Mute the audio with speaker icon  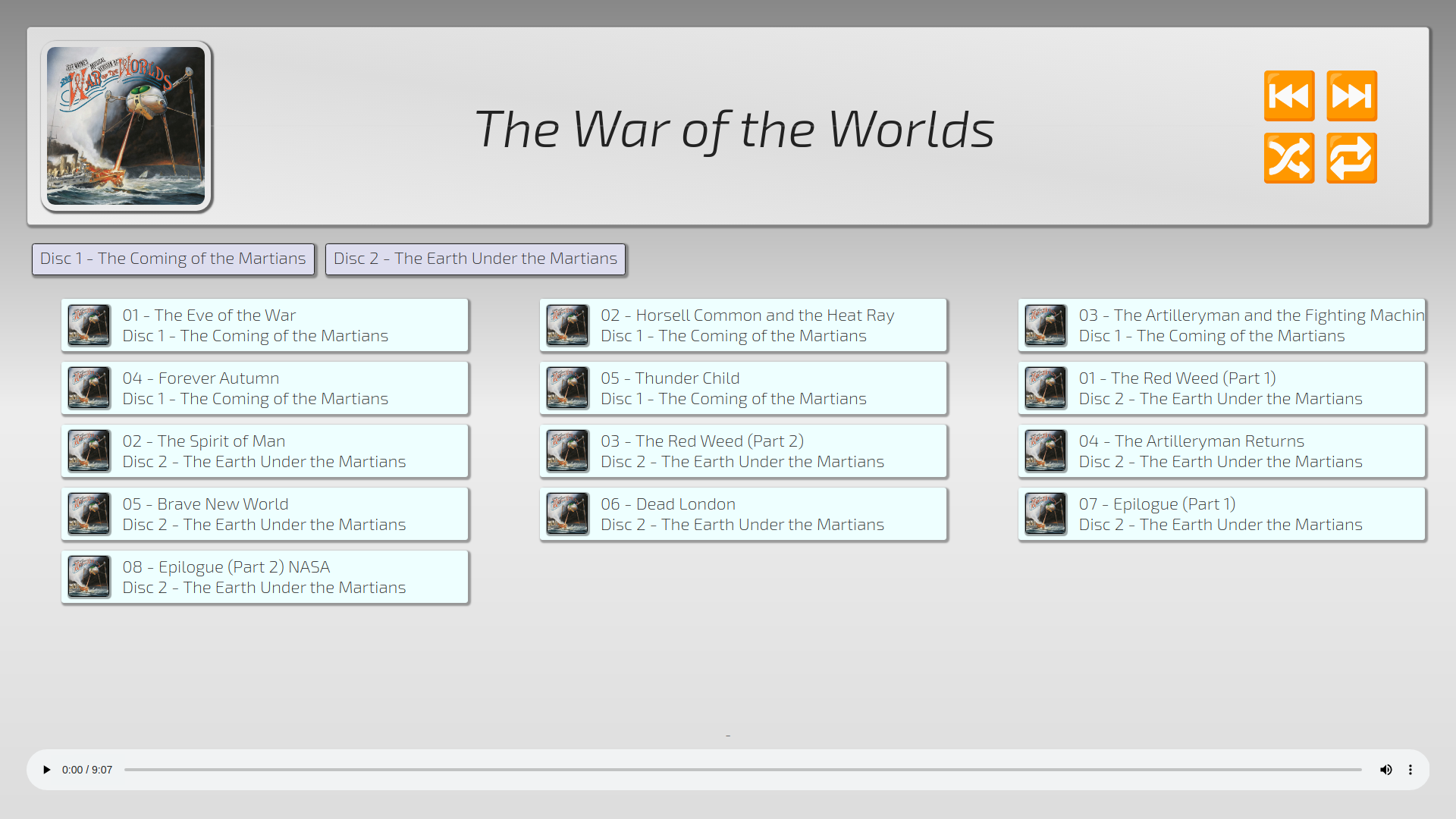tap(1385, 770)
